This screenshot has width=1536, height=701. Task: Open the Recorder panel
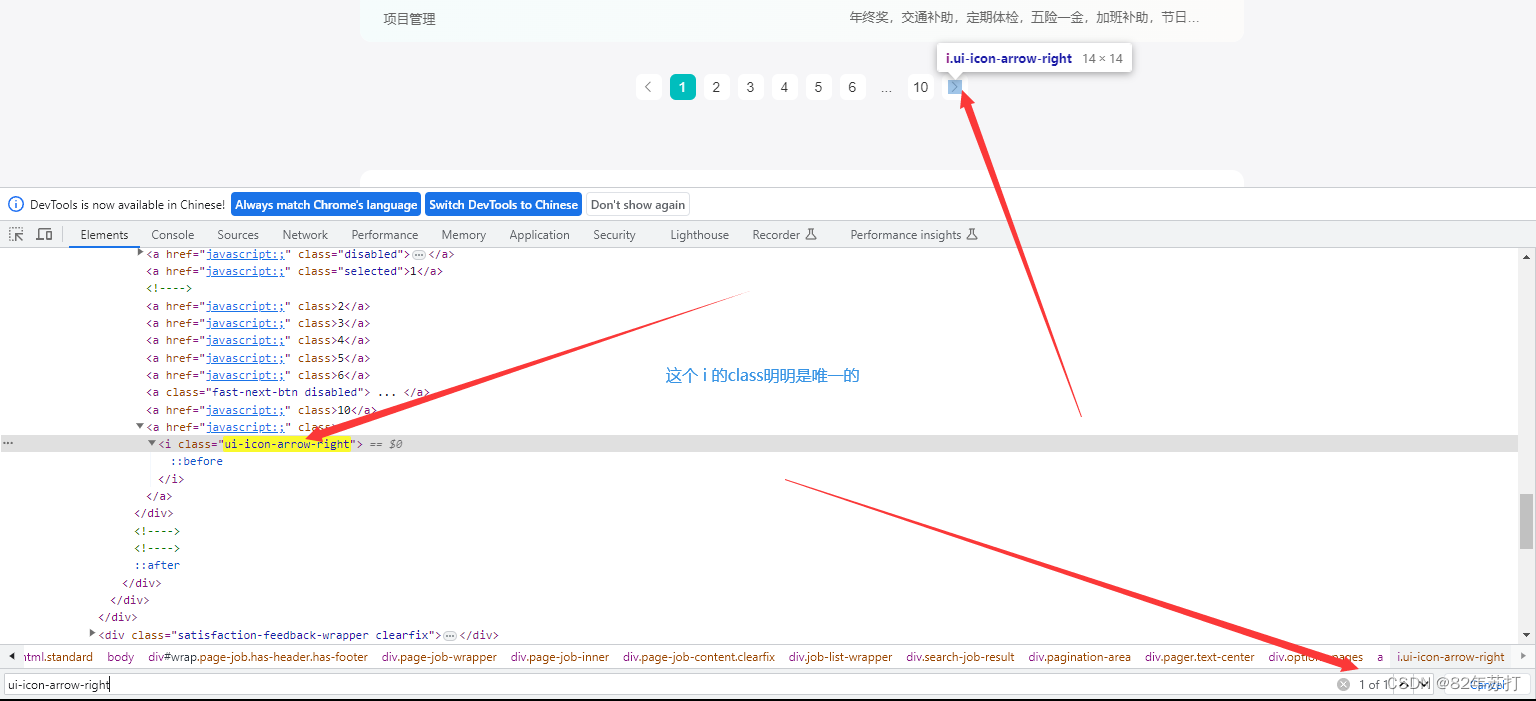(778, 234)
